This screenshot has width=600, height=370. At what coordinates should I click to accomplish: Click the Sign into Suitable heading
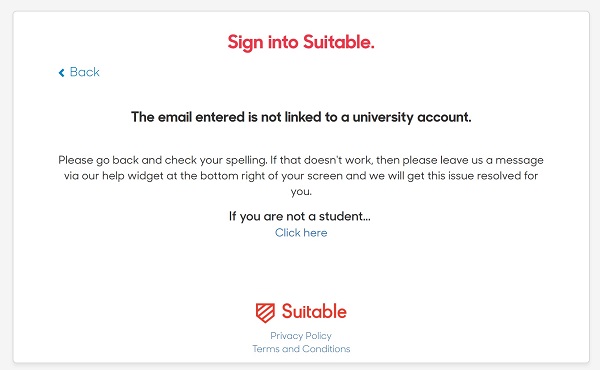pos(301,42)
